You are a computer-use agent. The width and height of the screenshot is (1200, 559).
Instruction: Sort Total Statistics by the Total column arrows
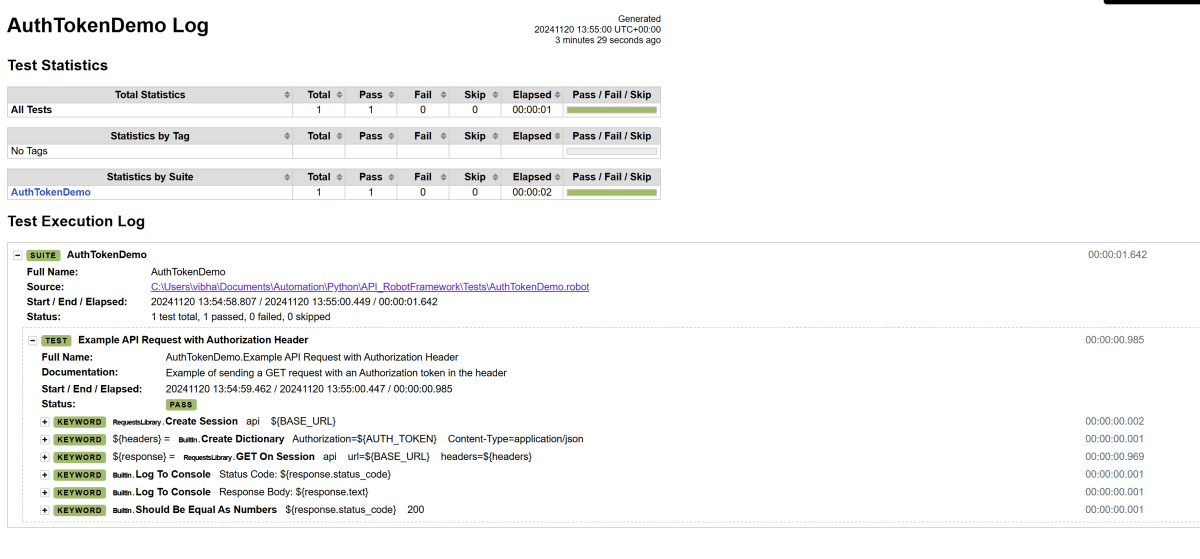(x=339, y=95)
